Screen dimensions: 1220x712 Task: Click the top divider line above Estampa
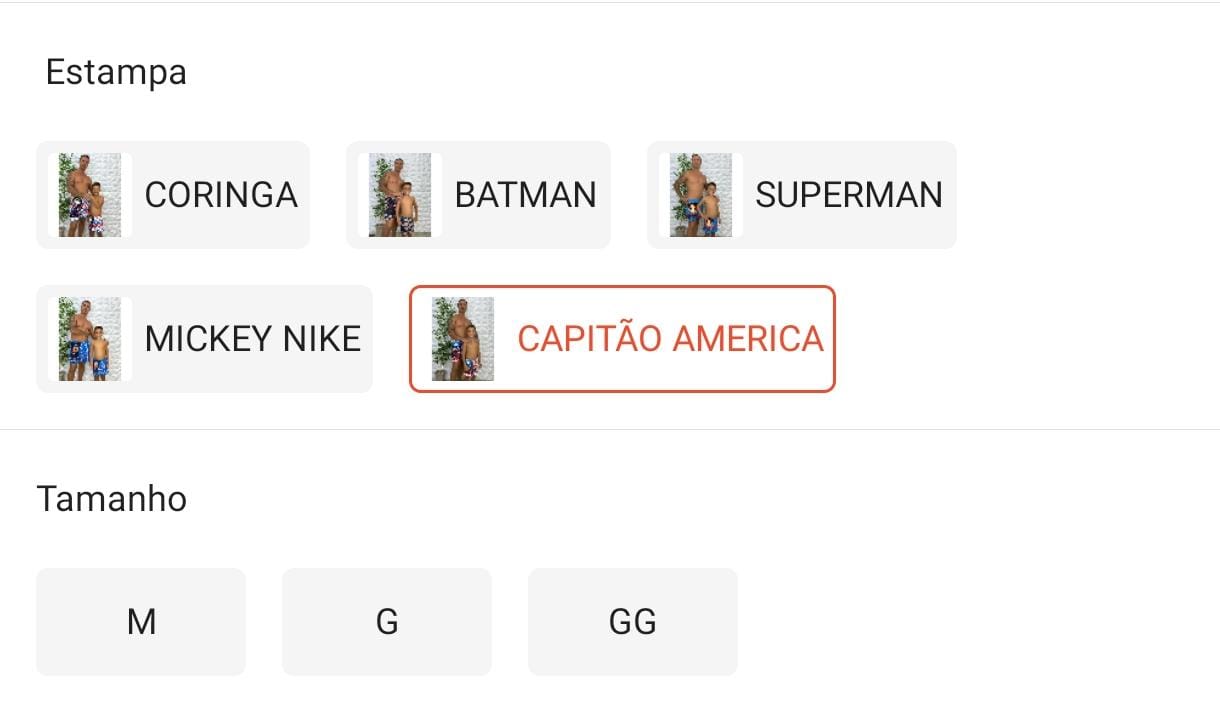[x=610, y=3]
